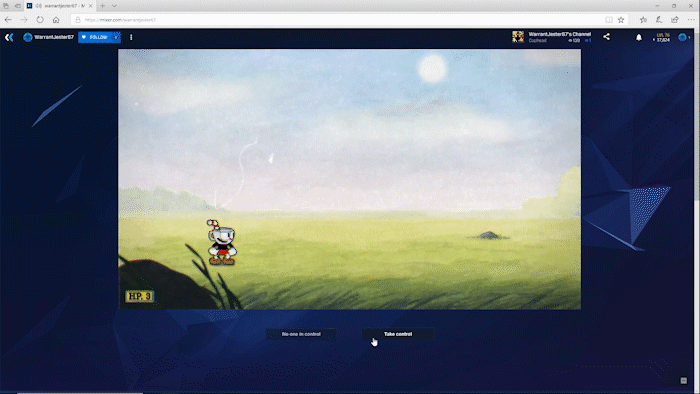Open reading view icon in address bar

(609, 20)
